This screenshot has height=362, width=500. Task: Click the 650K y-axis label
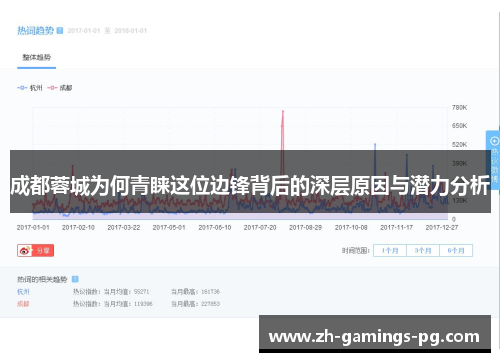click(x=459, y=126)
